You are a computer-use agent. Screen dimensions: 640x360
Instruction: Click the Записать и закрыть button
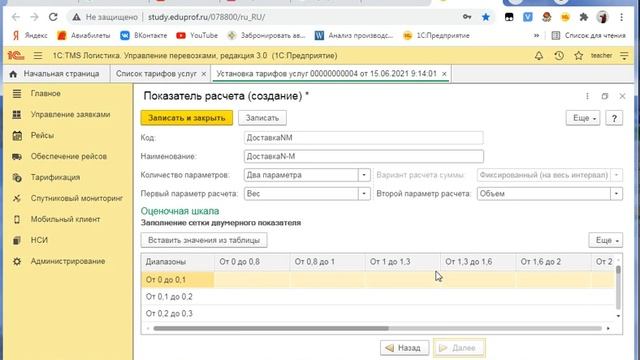(187, 118)
